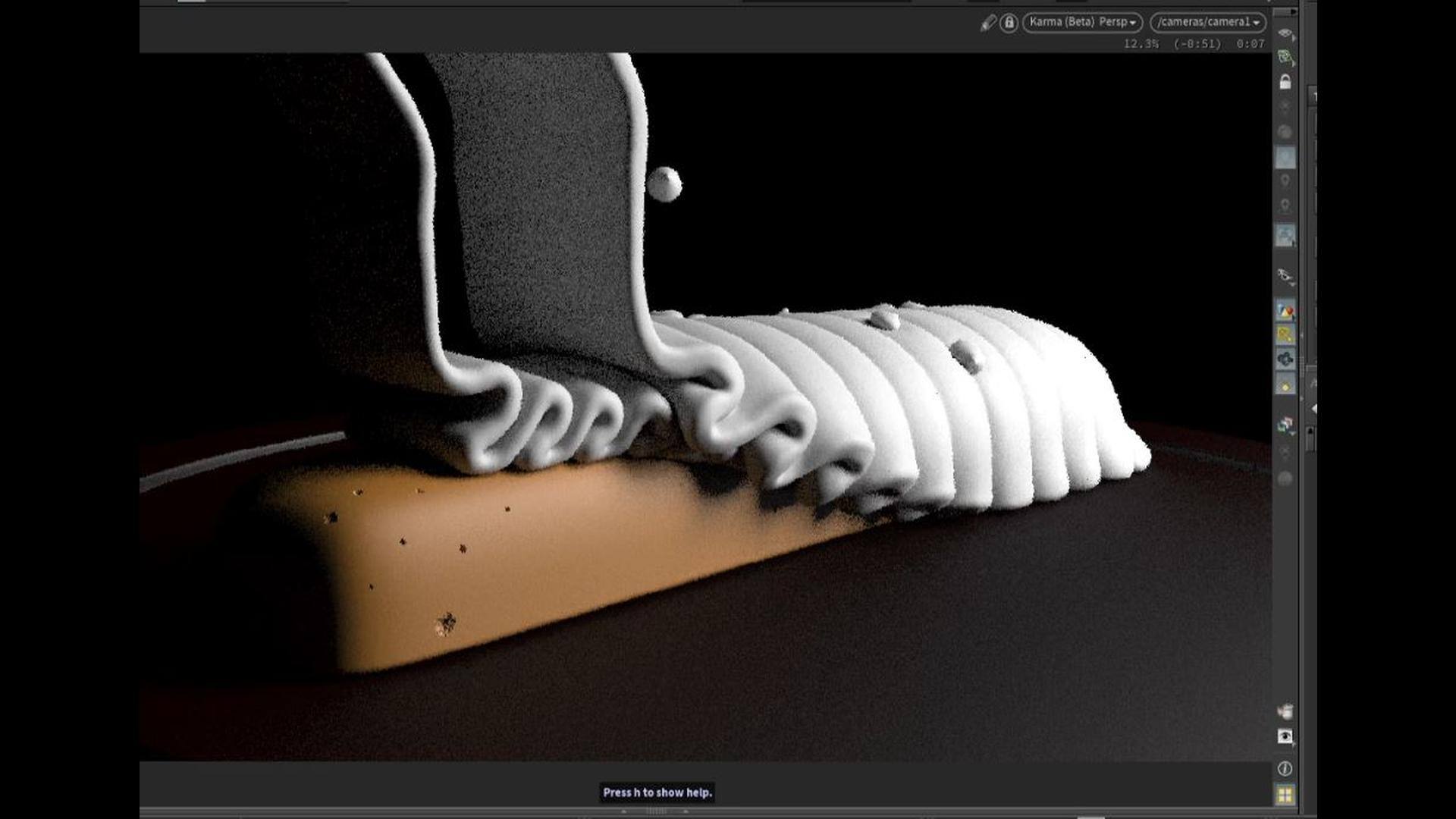Viewport: 1456px width, 819px height.
Task: Toggle the boxed eye display icon
Action: 1285,736
